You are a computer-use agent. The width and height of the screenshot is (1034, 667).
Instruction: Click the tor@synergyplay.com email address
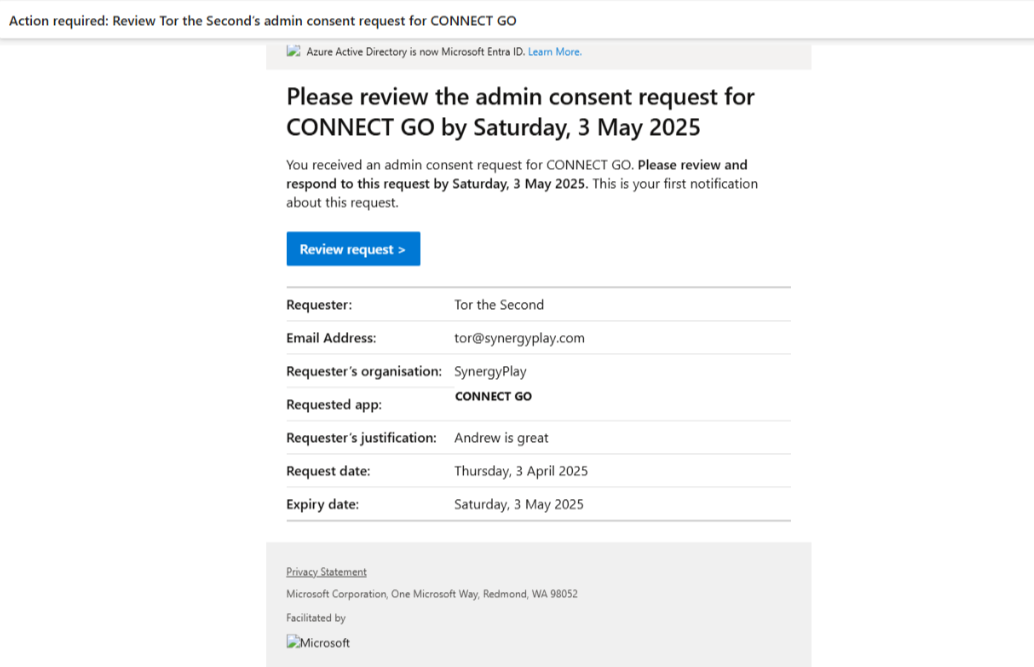coord(519,338)
